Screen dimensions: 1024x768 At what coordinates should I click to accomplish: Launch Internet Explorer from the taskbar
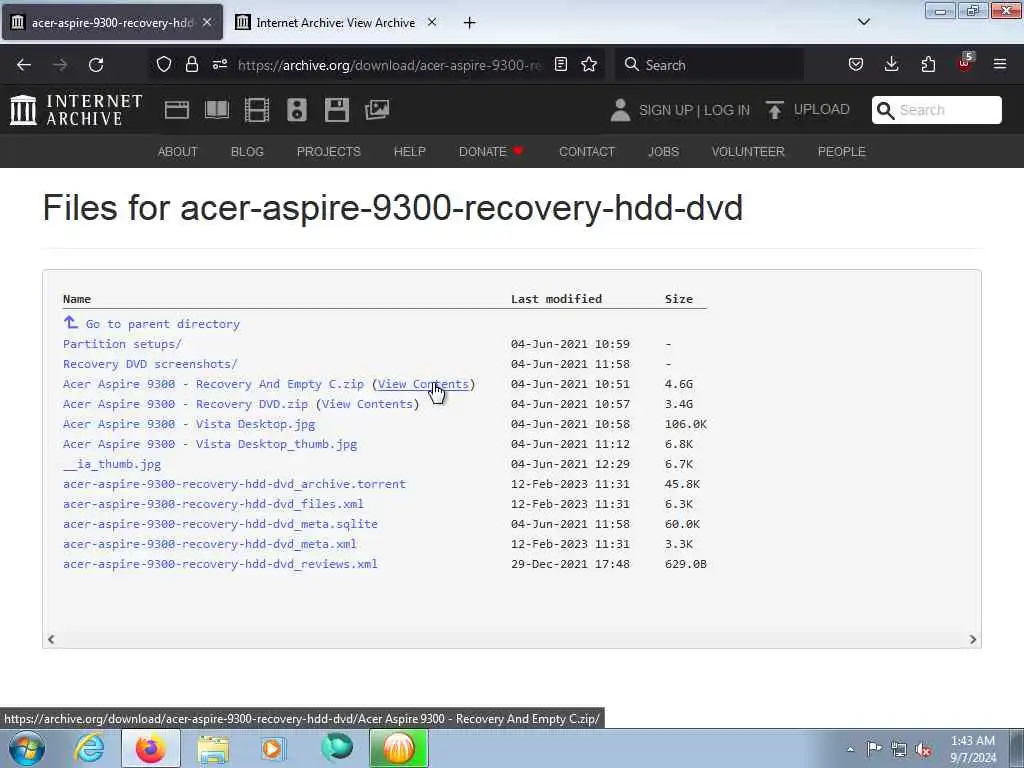(89, 748)
